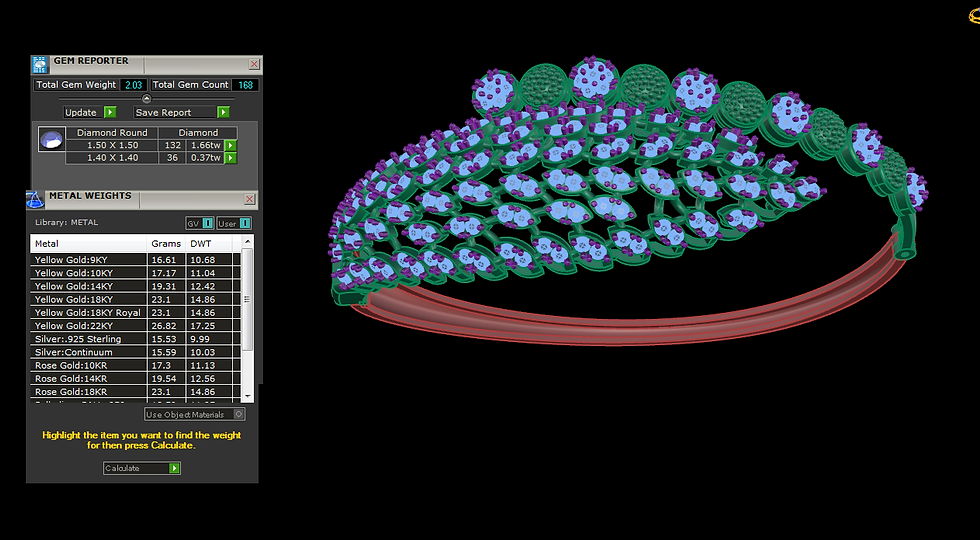Image resolution: width=980 pixels, height=540 pixels.
Task: Select the Yellow Gold:14KY row
Action: 136,286
